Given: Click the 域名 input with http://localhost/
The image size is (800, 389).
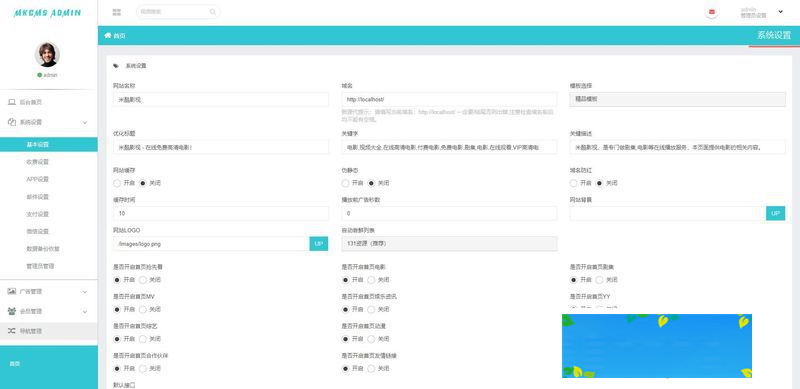Looking at the screenshot, I should [449, 99].
